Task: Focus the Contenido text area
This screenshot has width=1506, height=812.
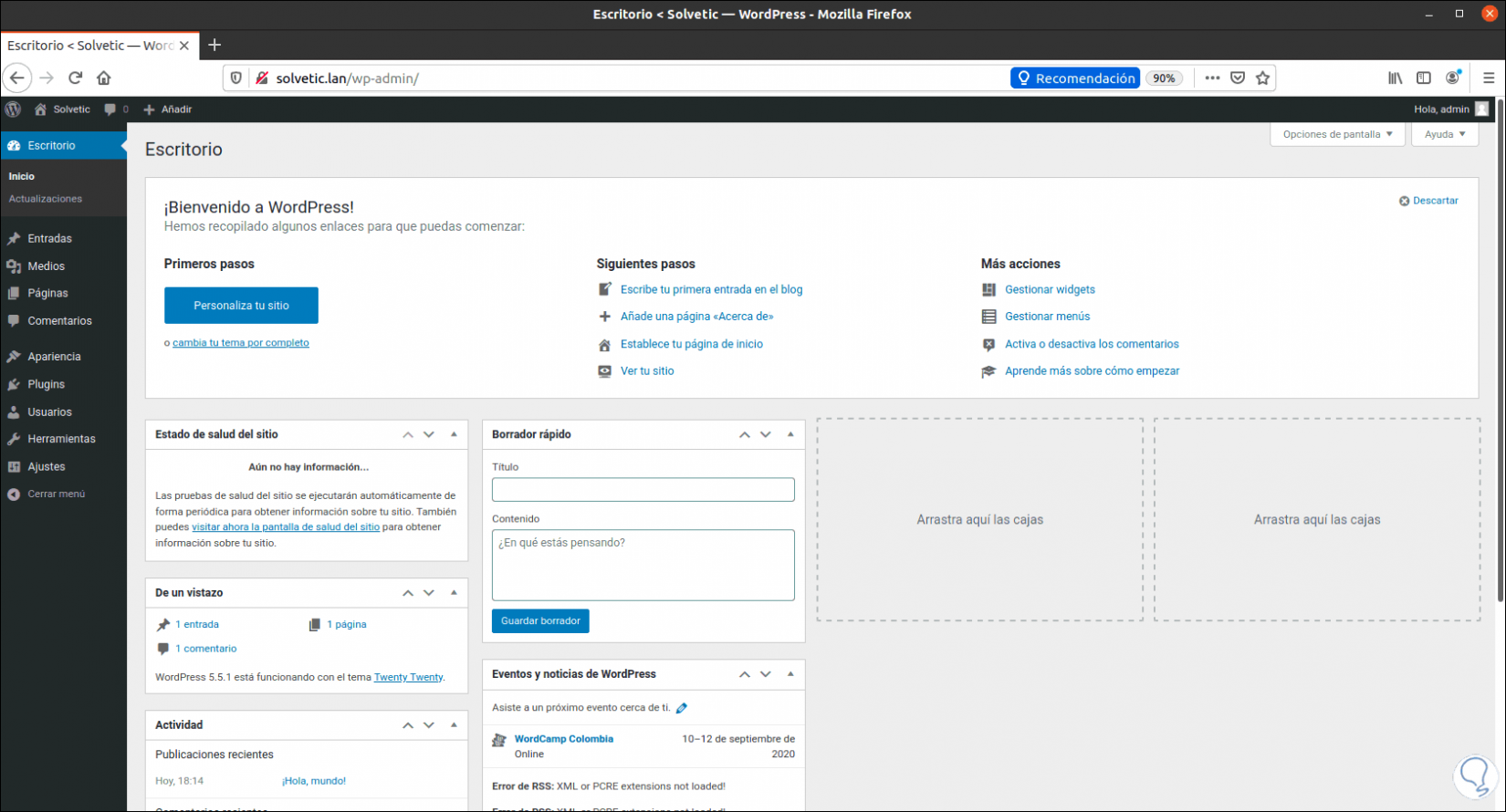Action: (643, 565)
